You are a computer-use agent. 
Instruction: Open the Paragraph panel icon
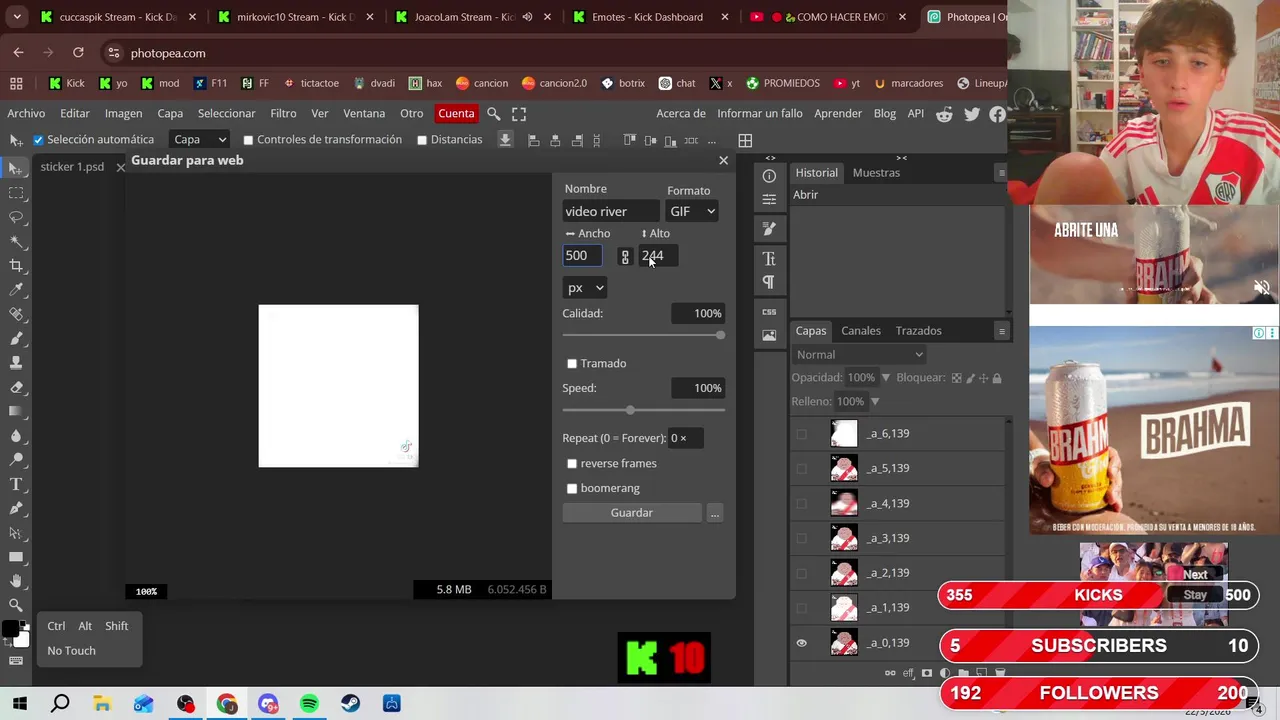(x=769, y=282)
